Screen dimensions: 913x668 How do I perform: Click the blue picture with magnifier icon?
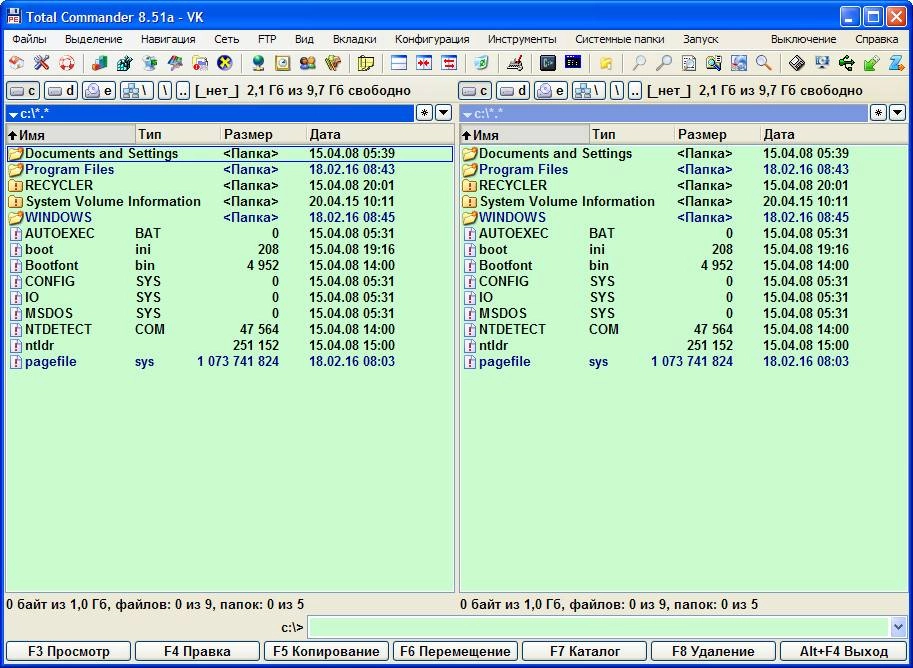(738, 62)
